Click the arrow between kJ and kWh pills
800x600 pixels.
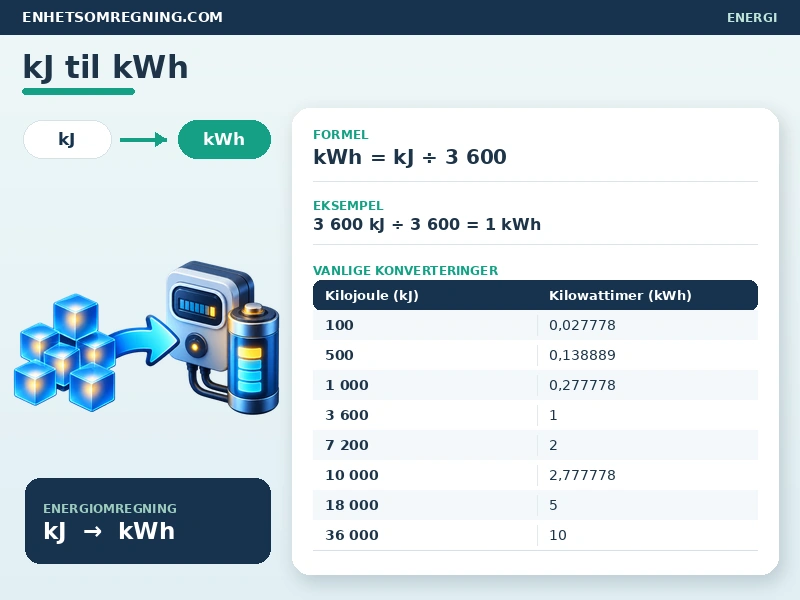point(144,139)
